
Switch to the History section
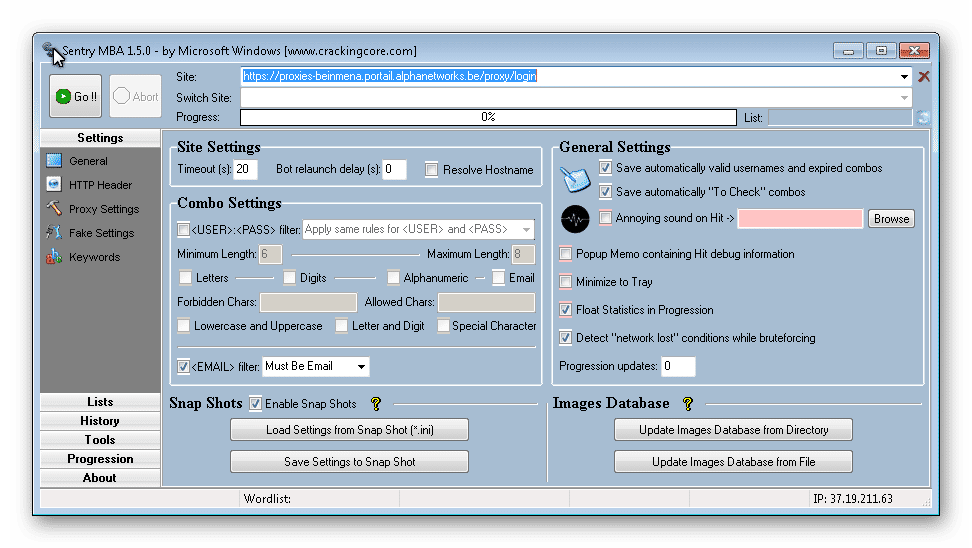(x=100, y=421)
